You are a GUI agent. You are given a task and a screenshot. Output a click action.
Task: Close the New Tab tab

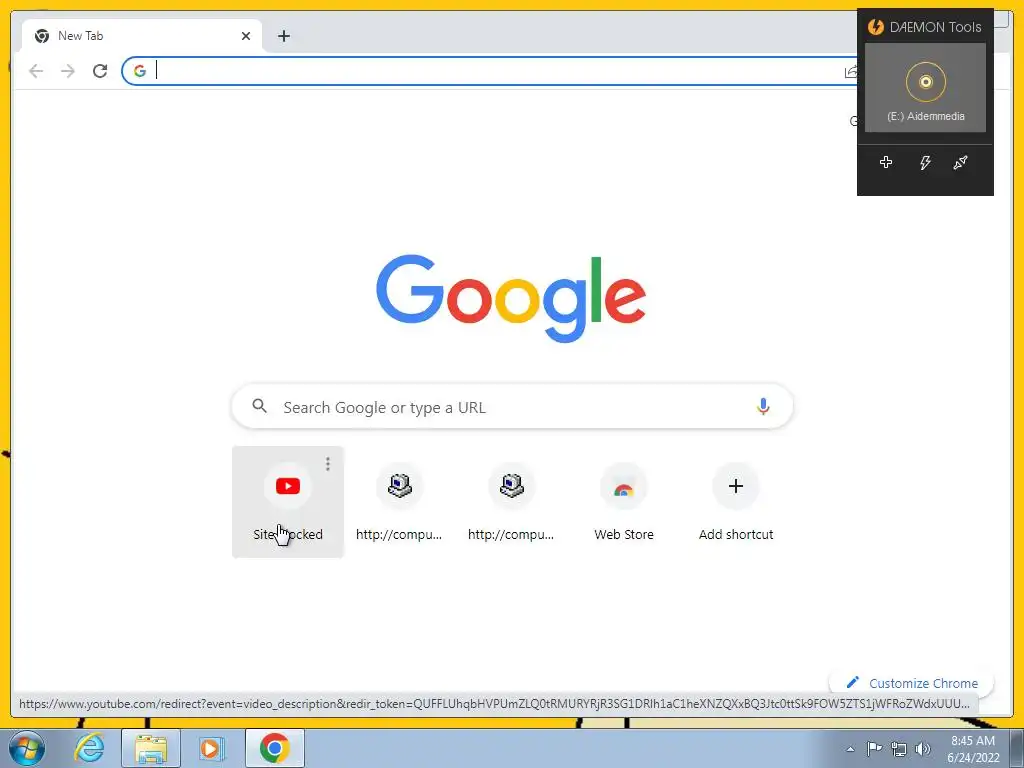pyautogui.click(x=246, y=36)
